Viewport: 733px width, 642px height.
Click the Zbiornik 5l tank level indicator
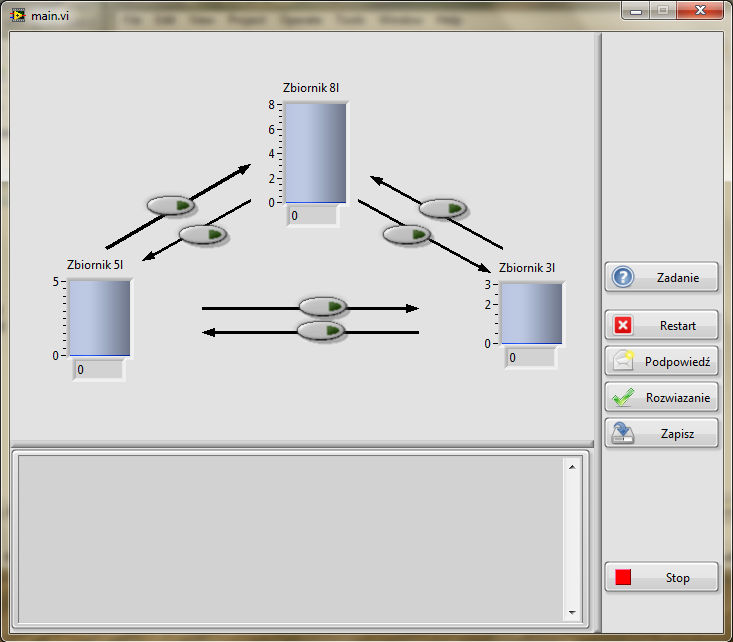click(100, 318)
